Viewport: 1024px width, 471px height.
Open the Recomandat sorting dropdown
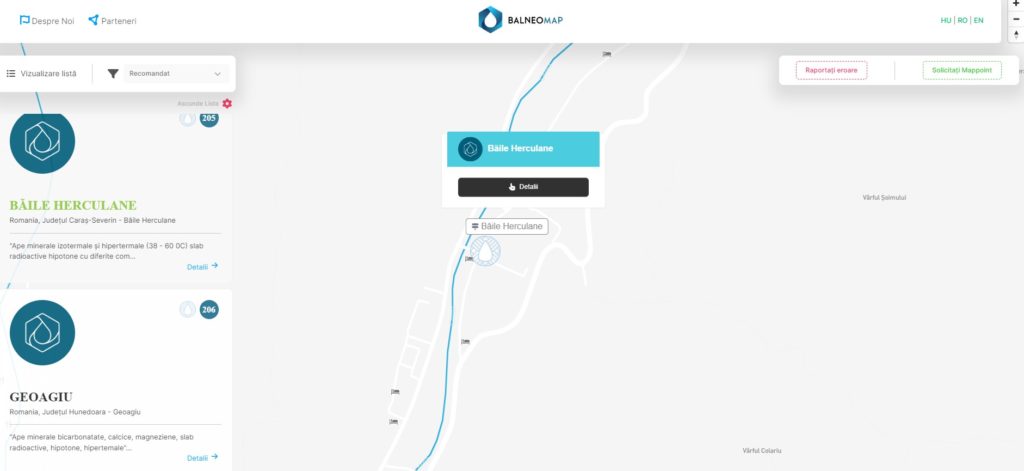click(175, 74)
